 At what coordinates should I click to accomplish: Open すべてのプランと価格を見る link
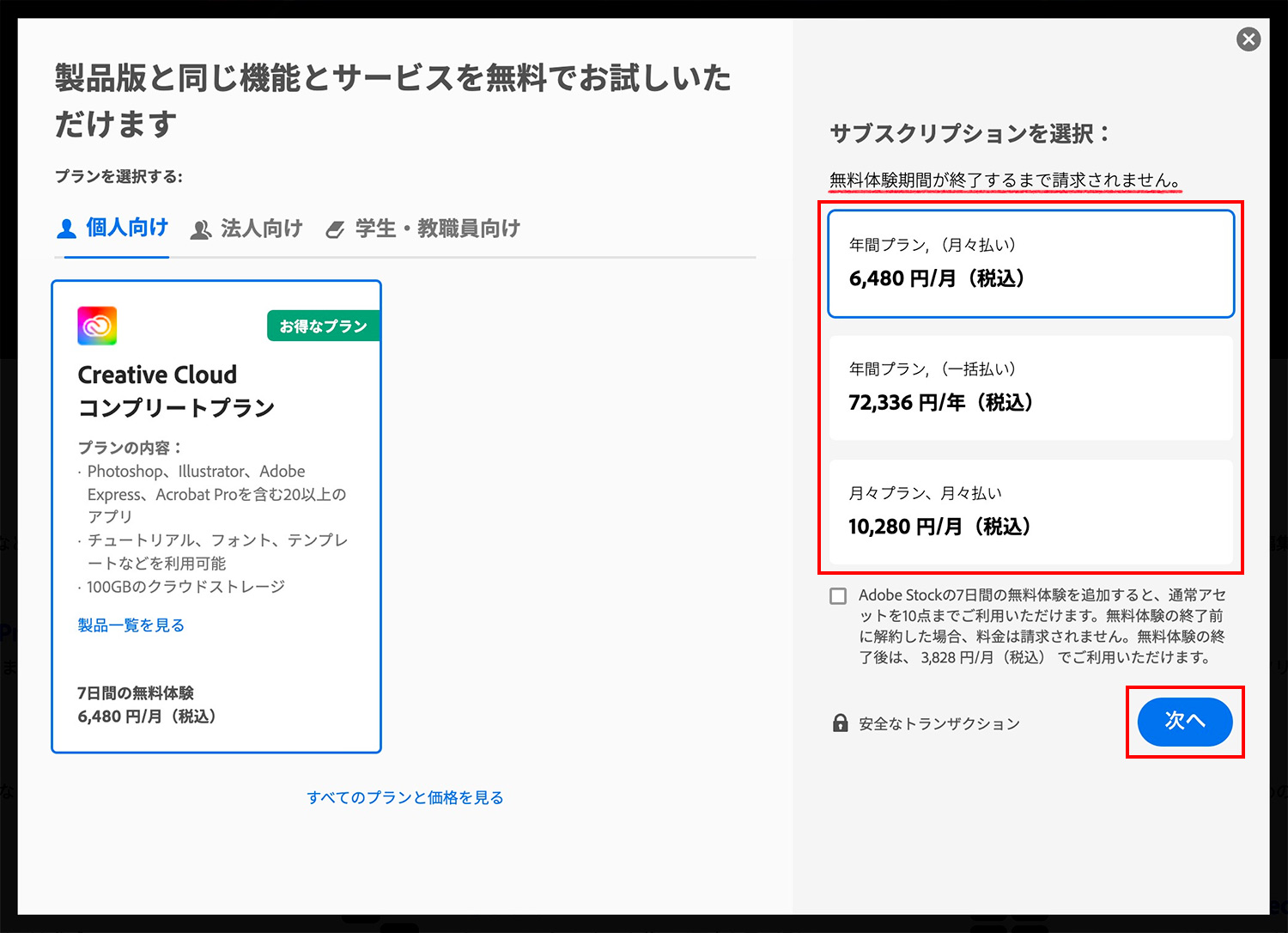click(x=405, y=797)
